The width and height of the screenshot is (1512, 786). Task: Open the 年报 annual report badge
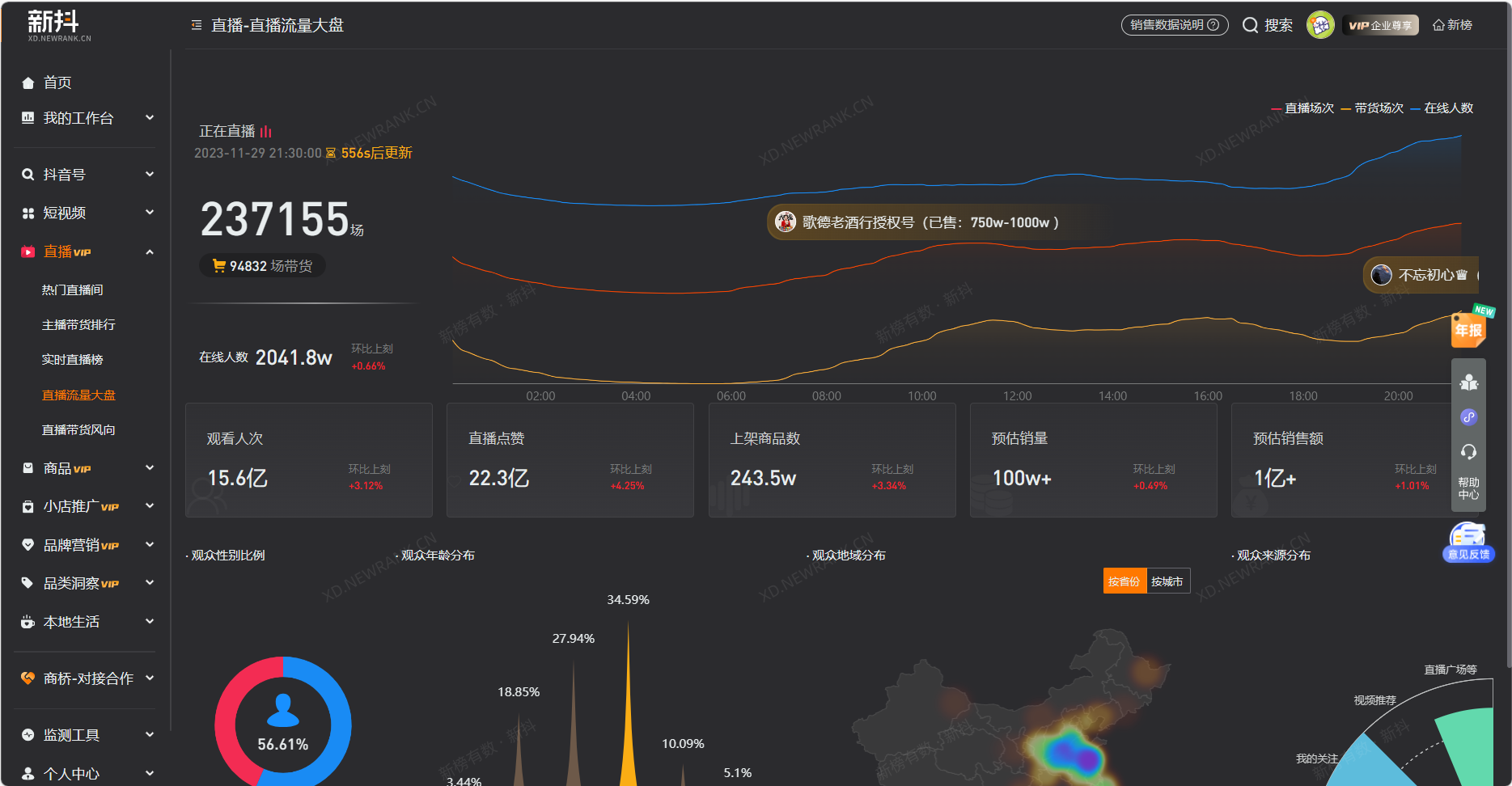pyautogui.click(x=1469, y=327)
